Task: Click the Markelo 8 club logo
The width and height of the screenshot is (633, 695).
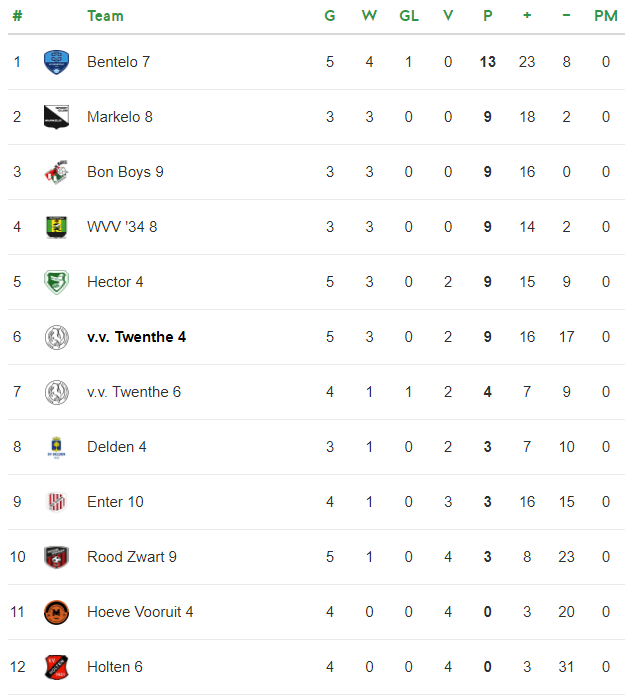Action: pos(56,117)
